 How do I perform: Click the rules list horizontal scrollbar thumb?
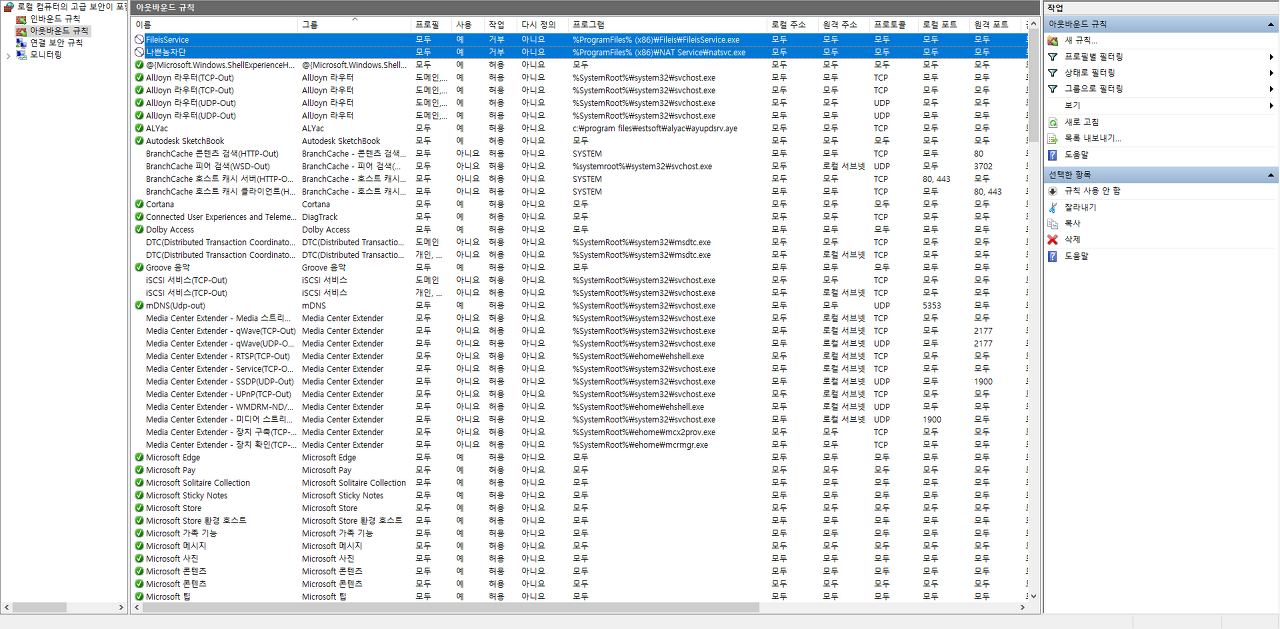point(451,607)
